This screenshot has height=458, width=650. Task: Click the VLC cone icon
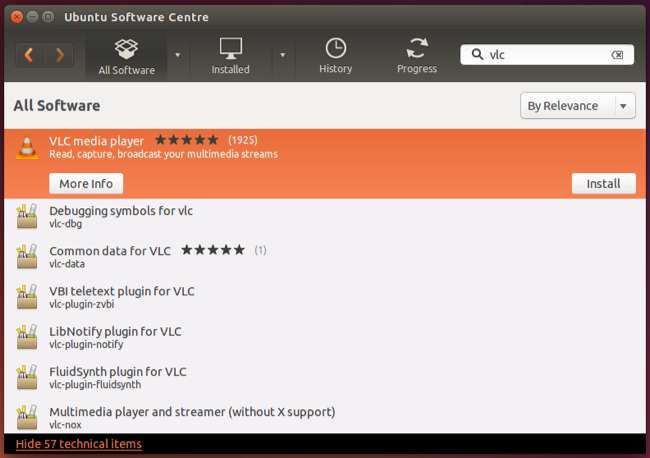click(x=27, y=148)
